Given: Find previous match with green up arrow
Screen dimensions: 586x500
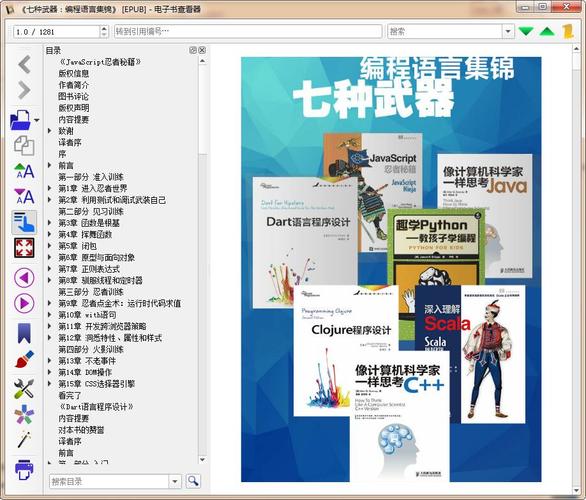Looking at the screenshot, I should 547,31.
